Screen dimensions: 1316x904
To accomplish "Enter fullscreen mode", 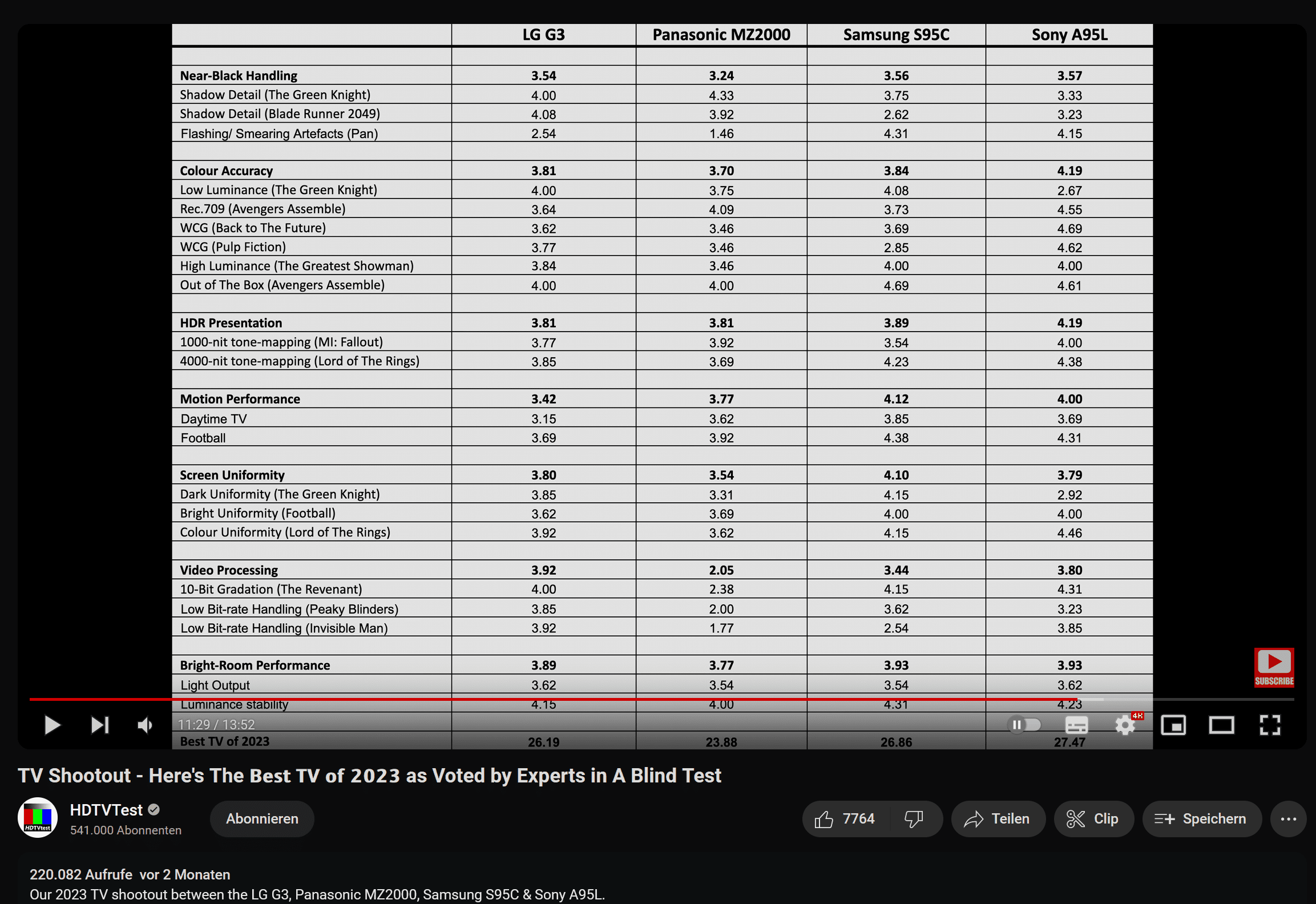I will (x=1270, y=725).
